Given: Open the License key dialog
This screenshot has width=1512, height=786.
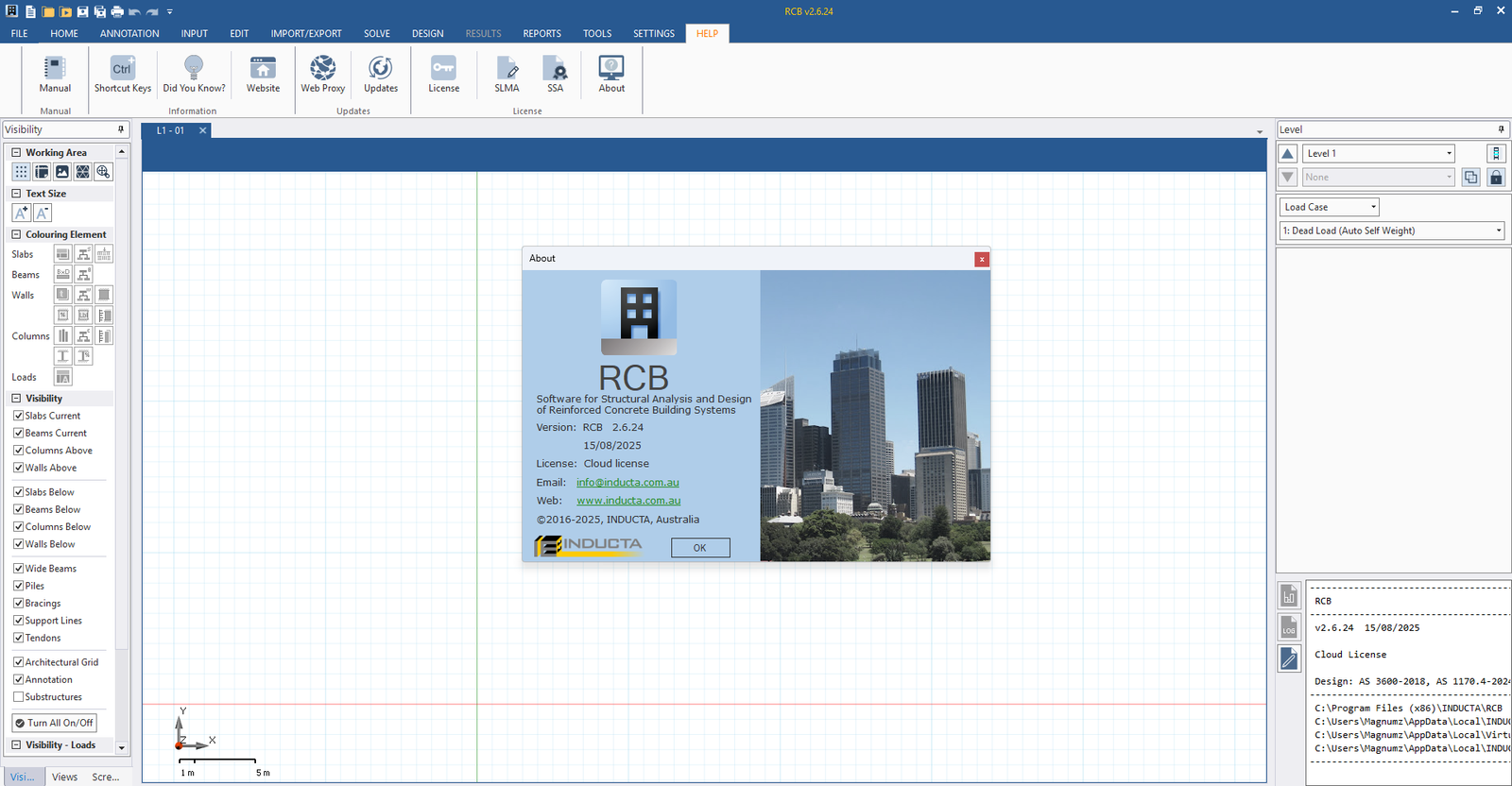Looking at the screenshot, I should pos(443,75).
